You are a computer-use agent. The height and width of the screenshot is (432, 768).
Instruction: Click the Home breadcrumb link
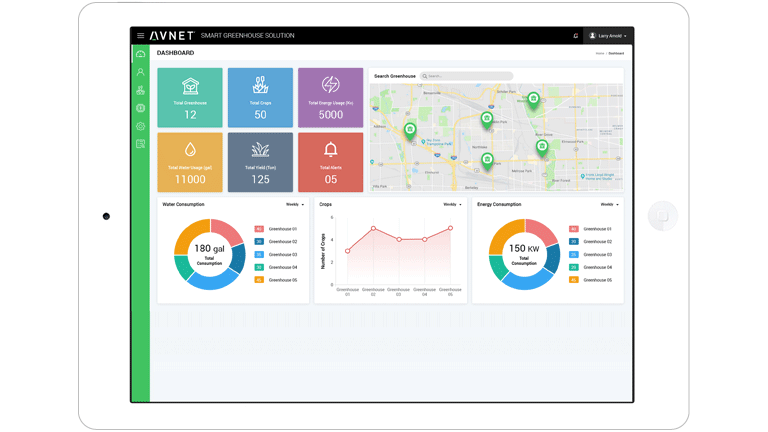(600, 53)
